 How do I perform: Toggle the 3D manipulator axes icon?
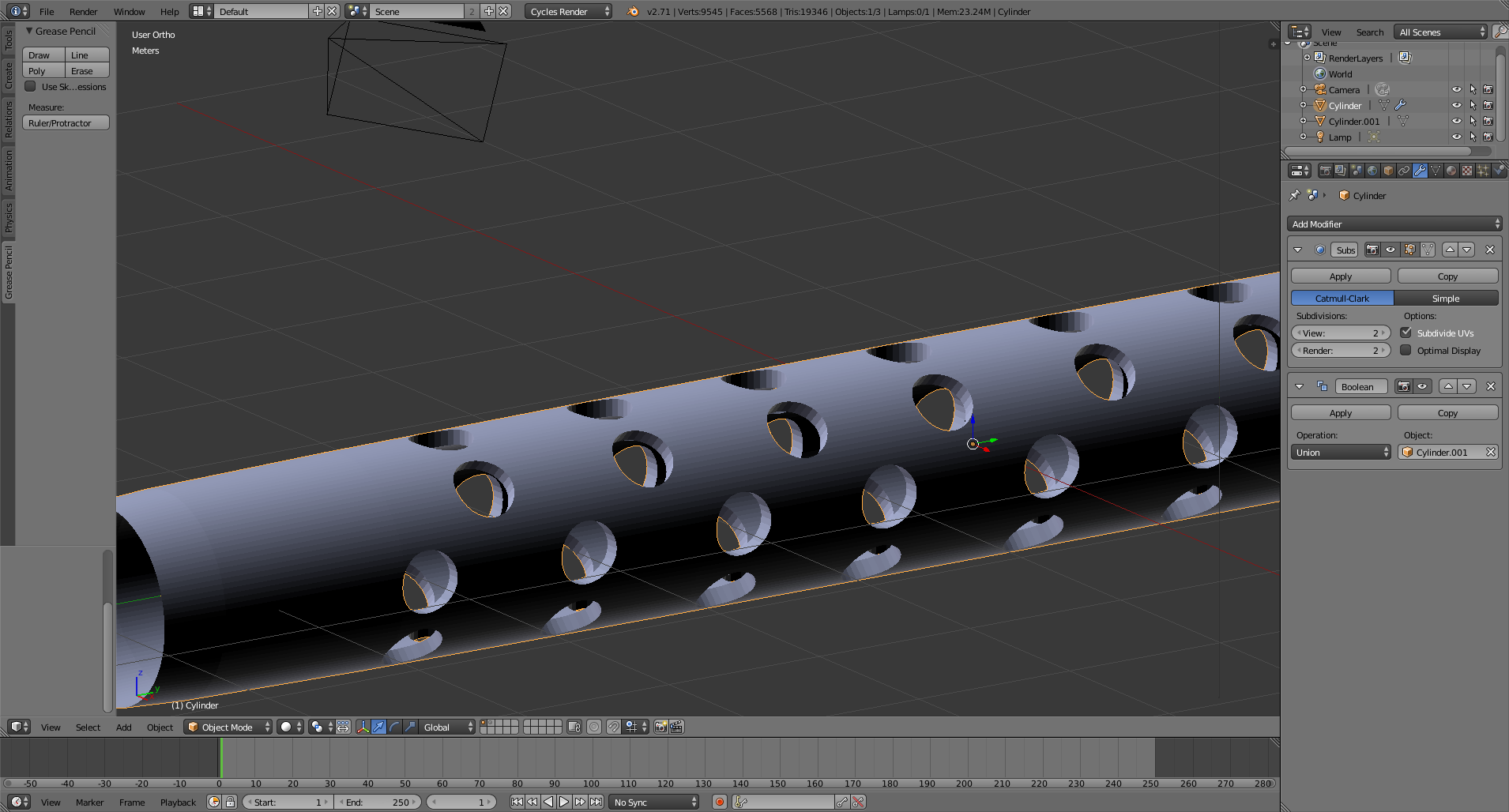[x=363, y=727]
